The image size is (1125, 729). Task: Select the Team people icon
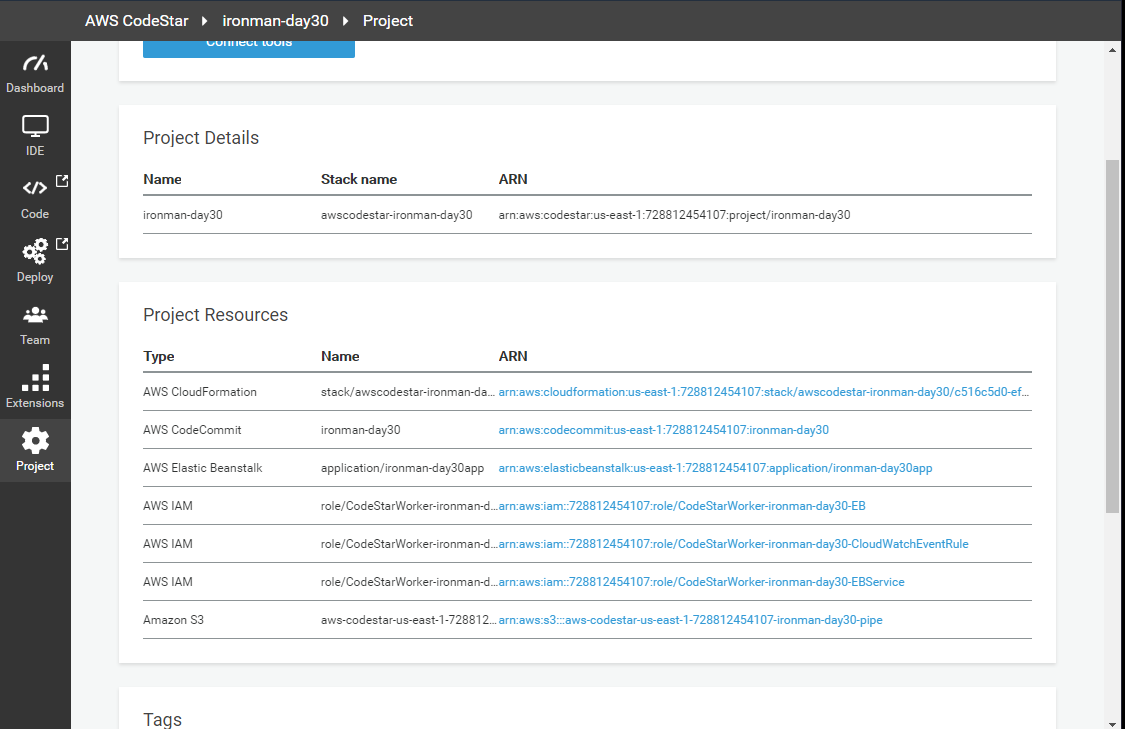click(35, 314)
